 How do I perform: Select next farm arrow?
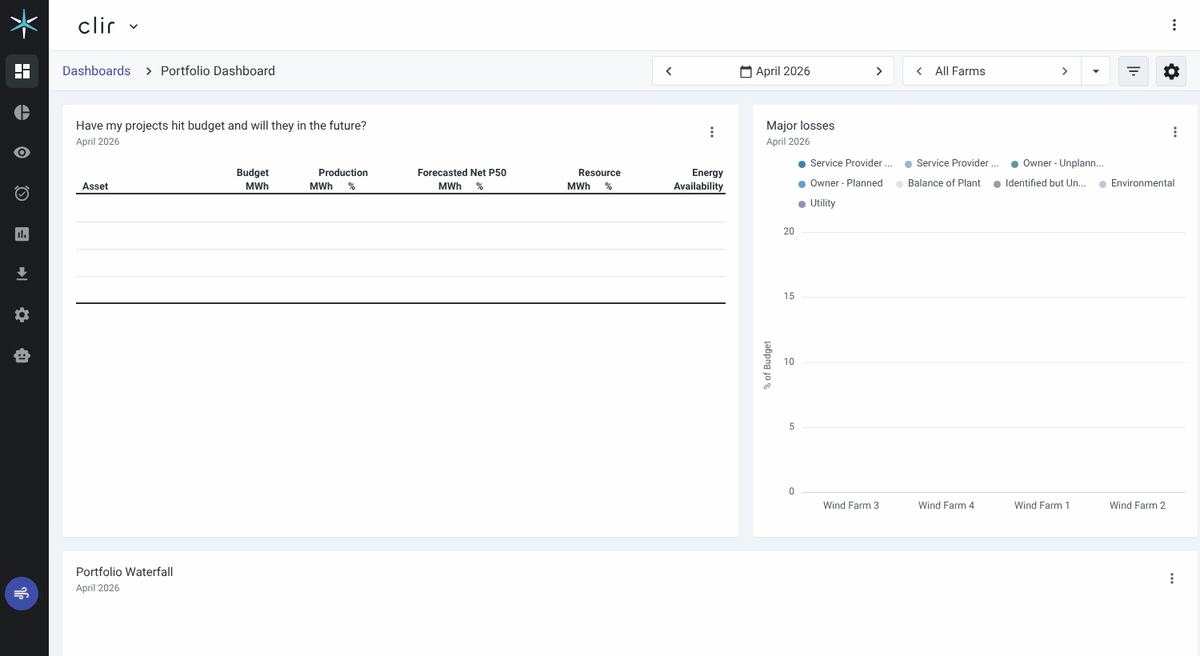point(1065,71)
